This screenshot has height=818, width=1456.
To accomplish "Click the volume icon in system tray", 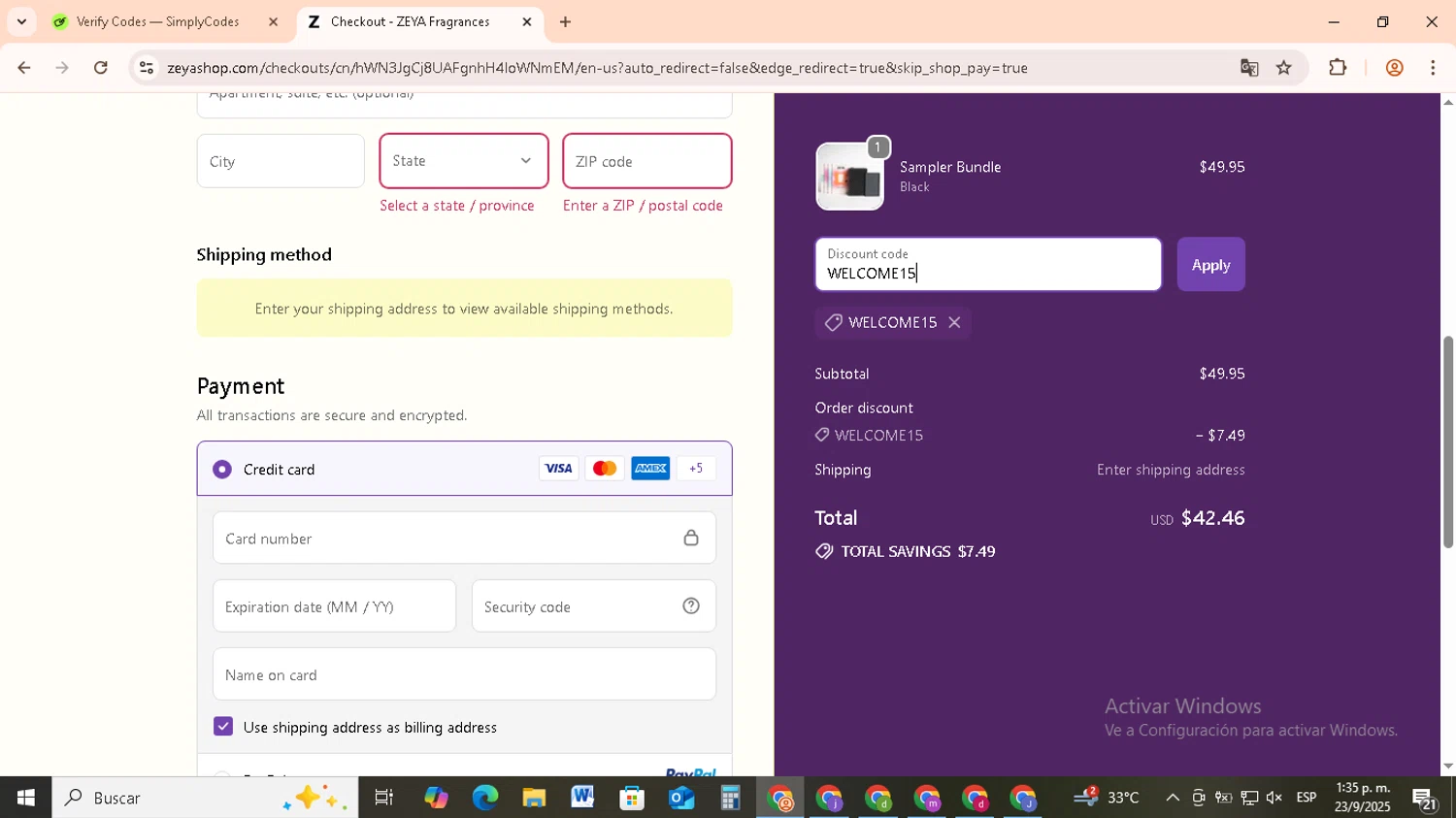I will 1274,798.
